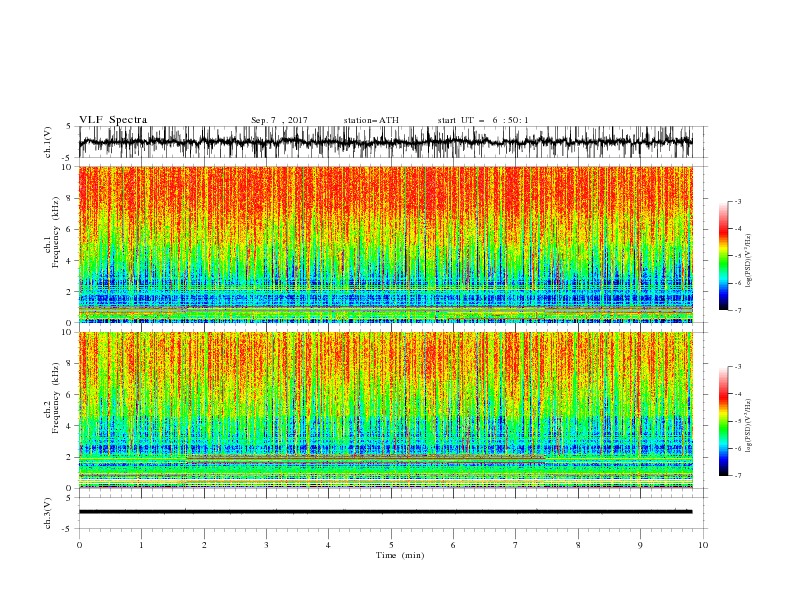Click the 'station=ATH' label

pyautogui.click(x=371, y=120)
